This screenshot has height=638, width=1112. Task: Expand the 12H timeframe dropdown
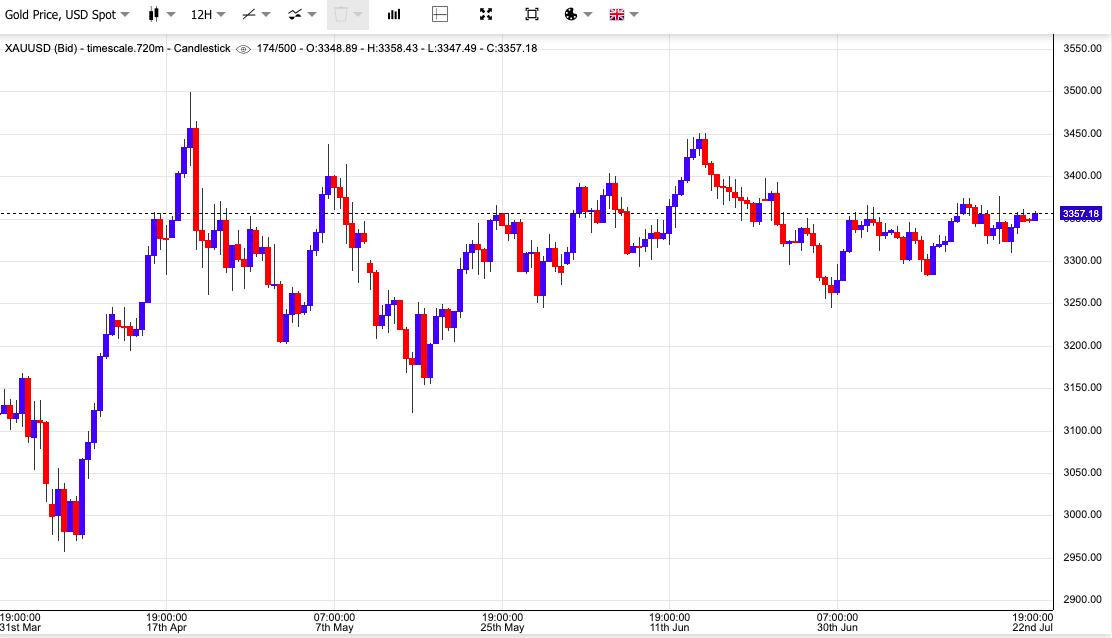coord(208,14)
